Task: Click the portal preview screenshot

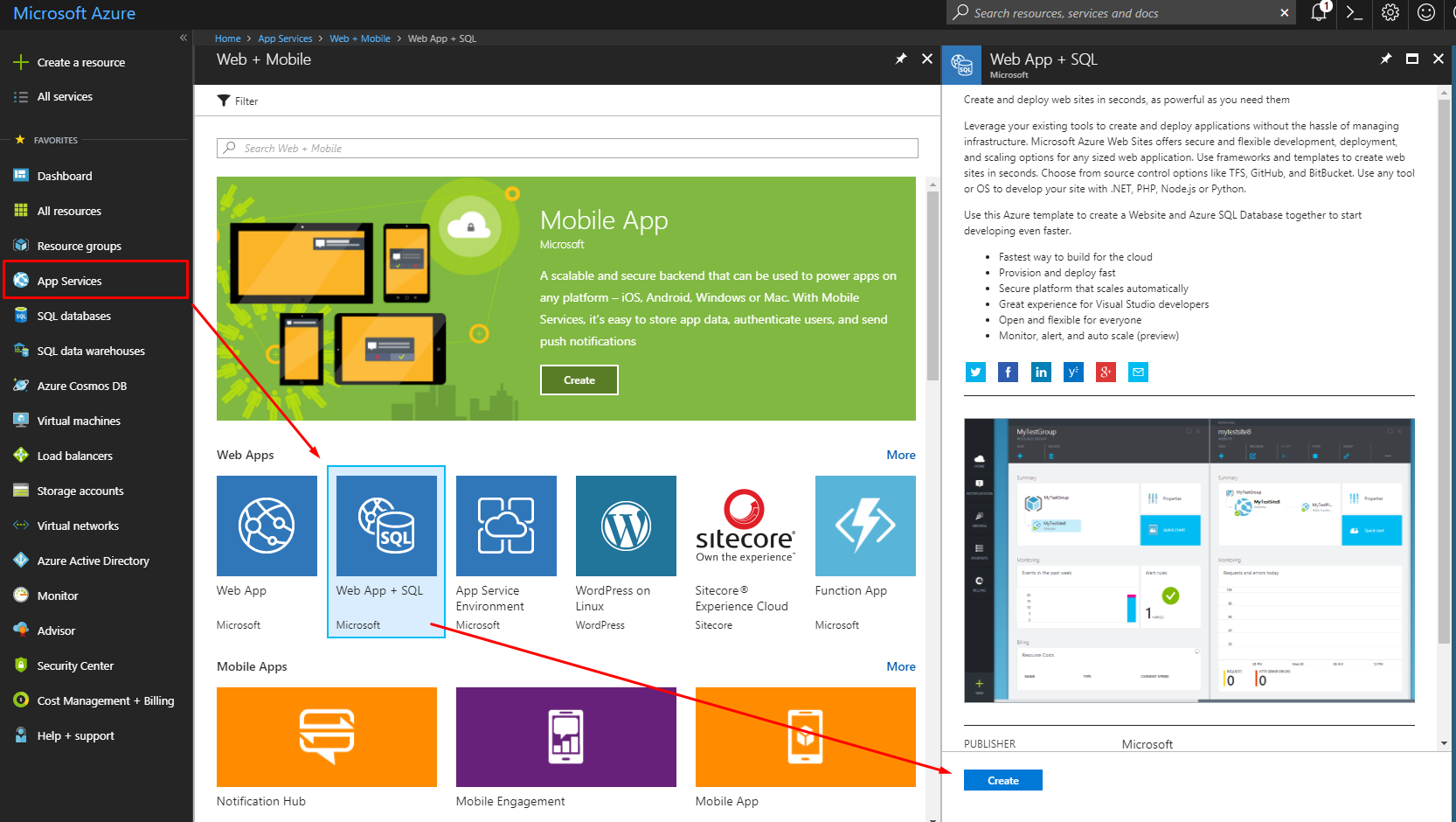Action: (x=1189, y=561)
